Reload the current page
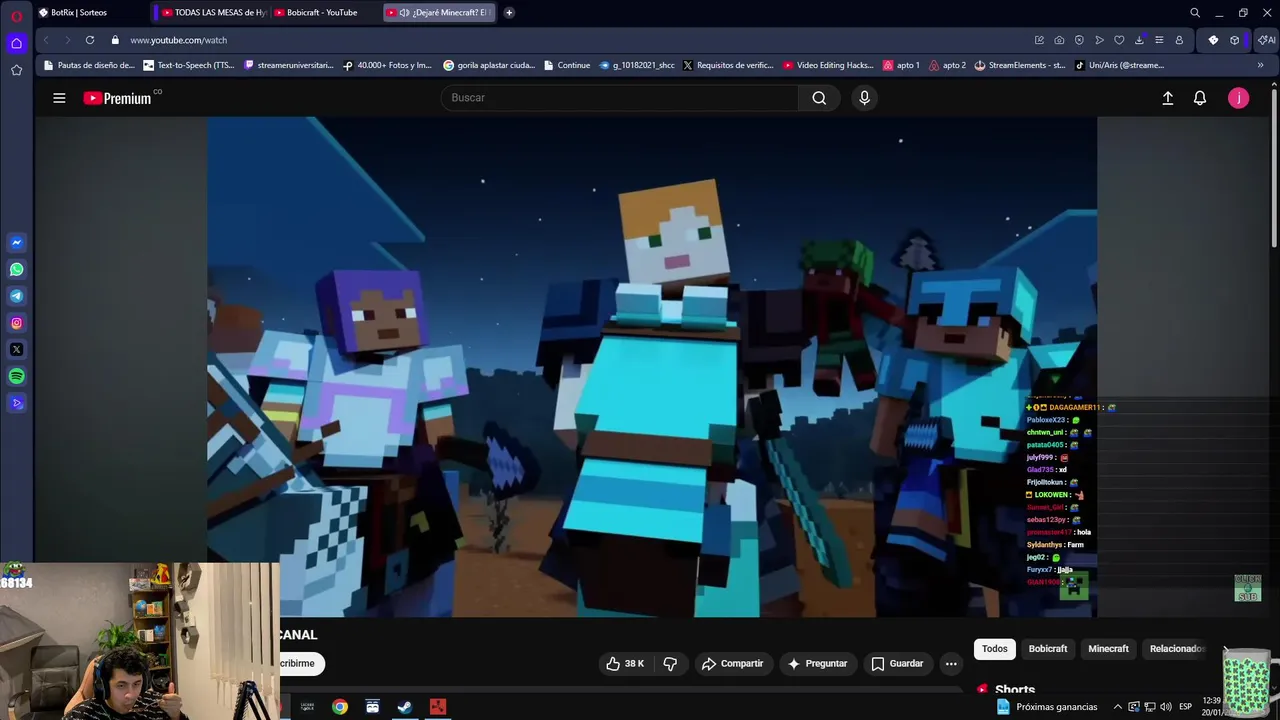1280x720 pixels. (x=90, y=40)
